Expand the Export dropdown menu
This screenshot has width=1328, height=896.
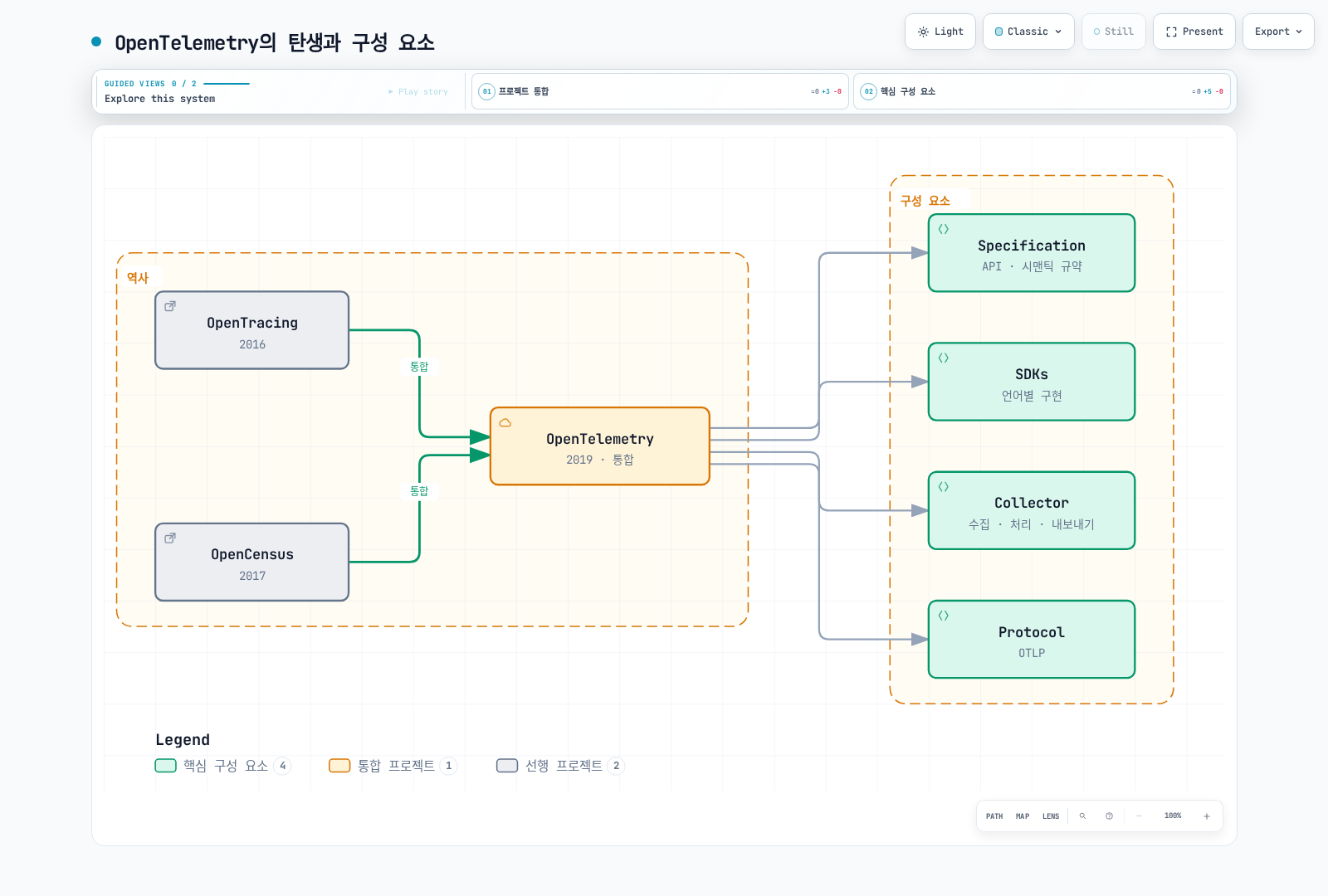pos(1278,32)
